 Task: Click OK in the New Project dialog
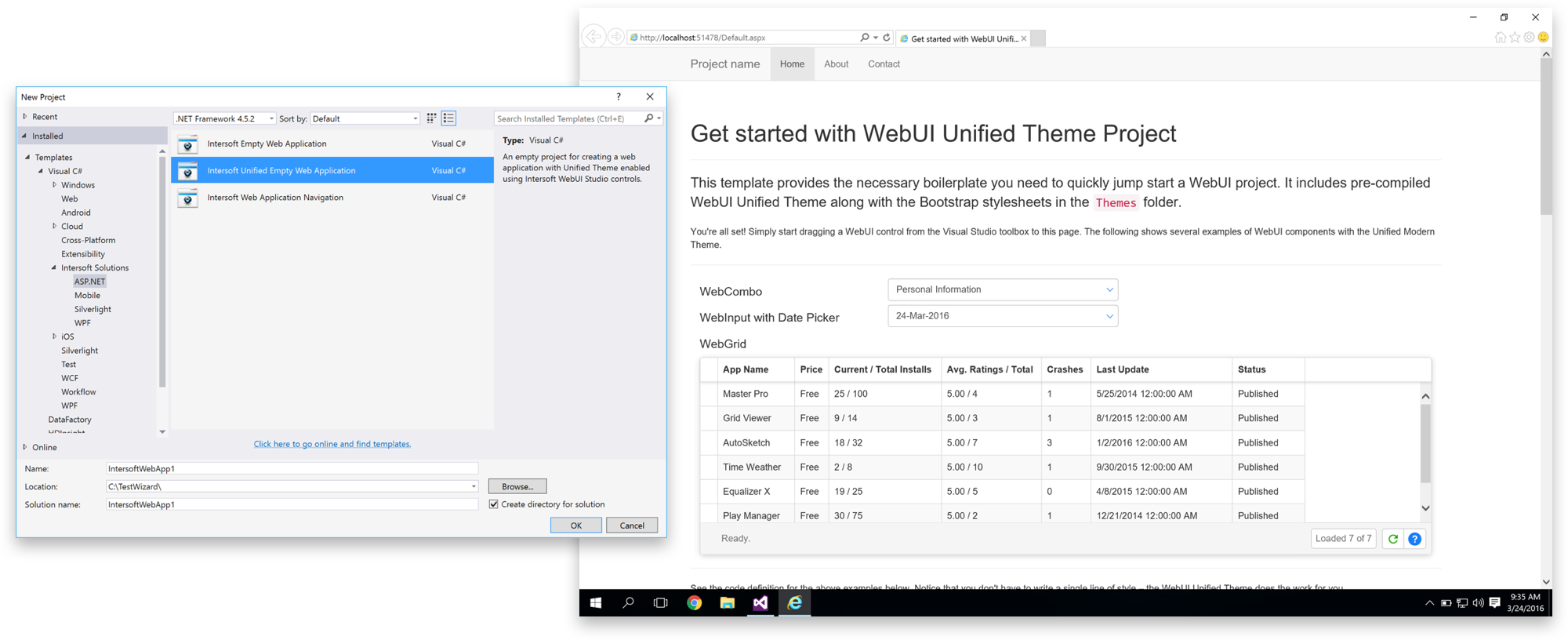tap(576, 525)
